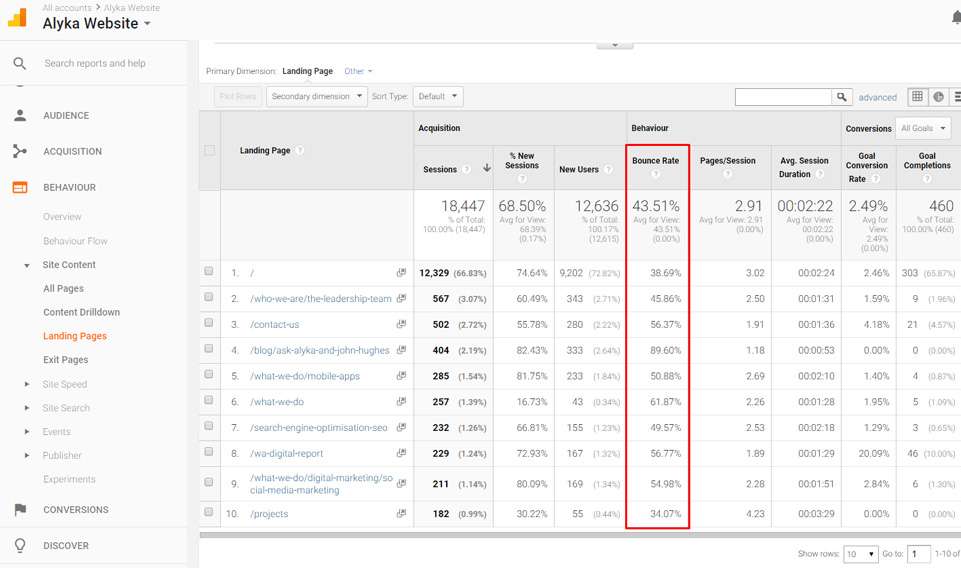
Task: Click the Audience person icon
Action: click(x=20, y=115)
